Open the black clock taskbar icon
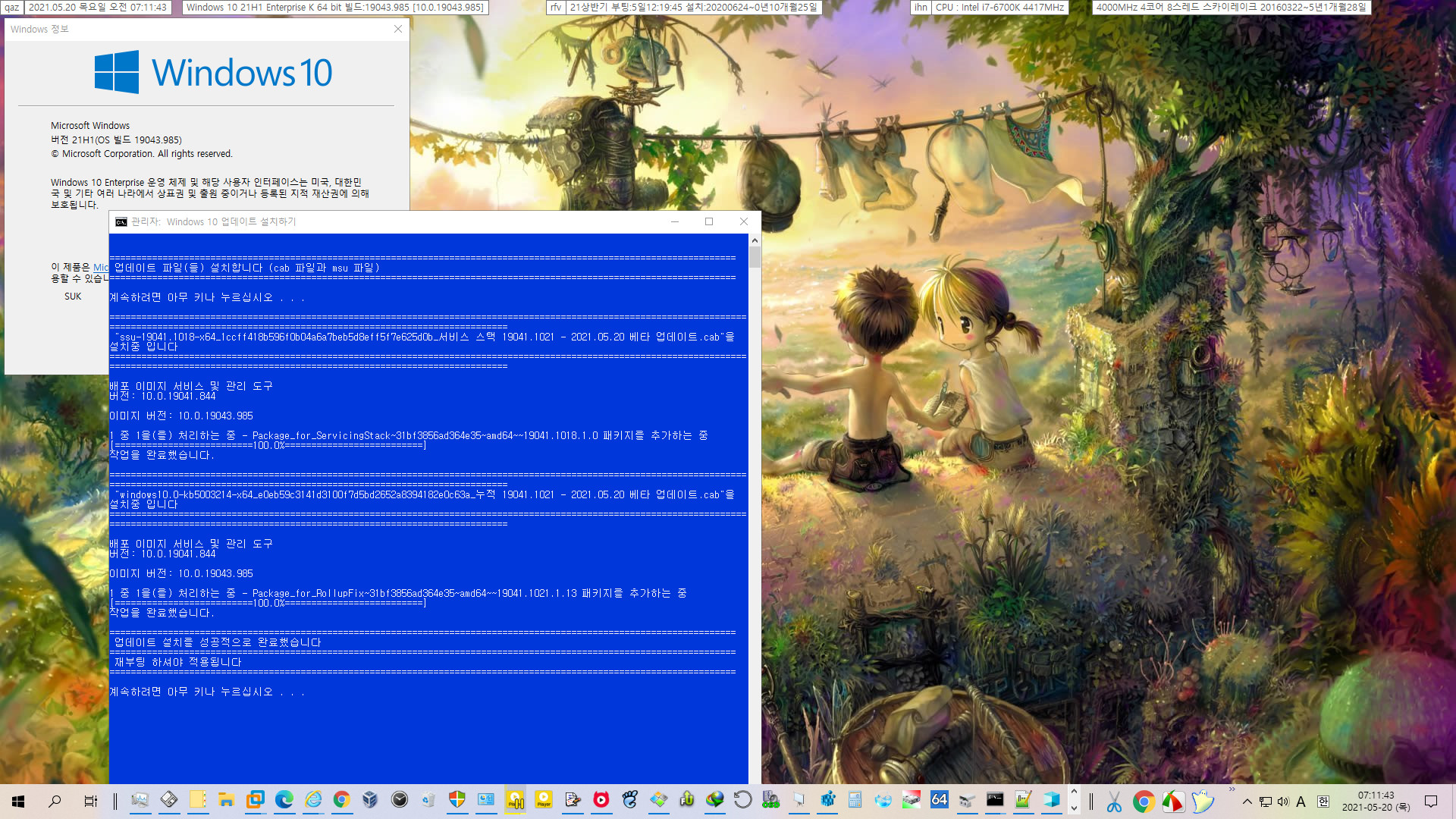Image resolution: width=1456 pixels, height=819 pixels. click(400, 800)
